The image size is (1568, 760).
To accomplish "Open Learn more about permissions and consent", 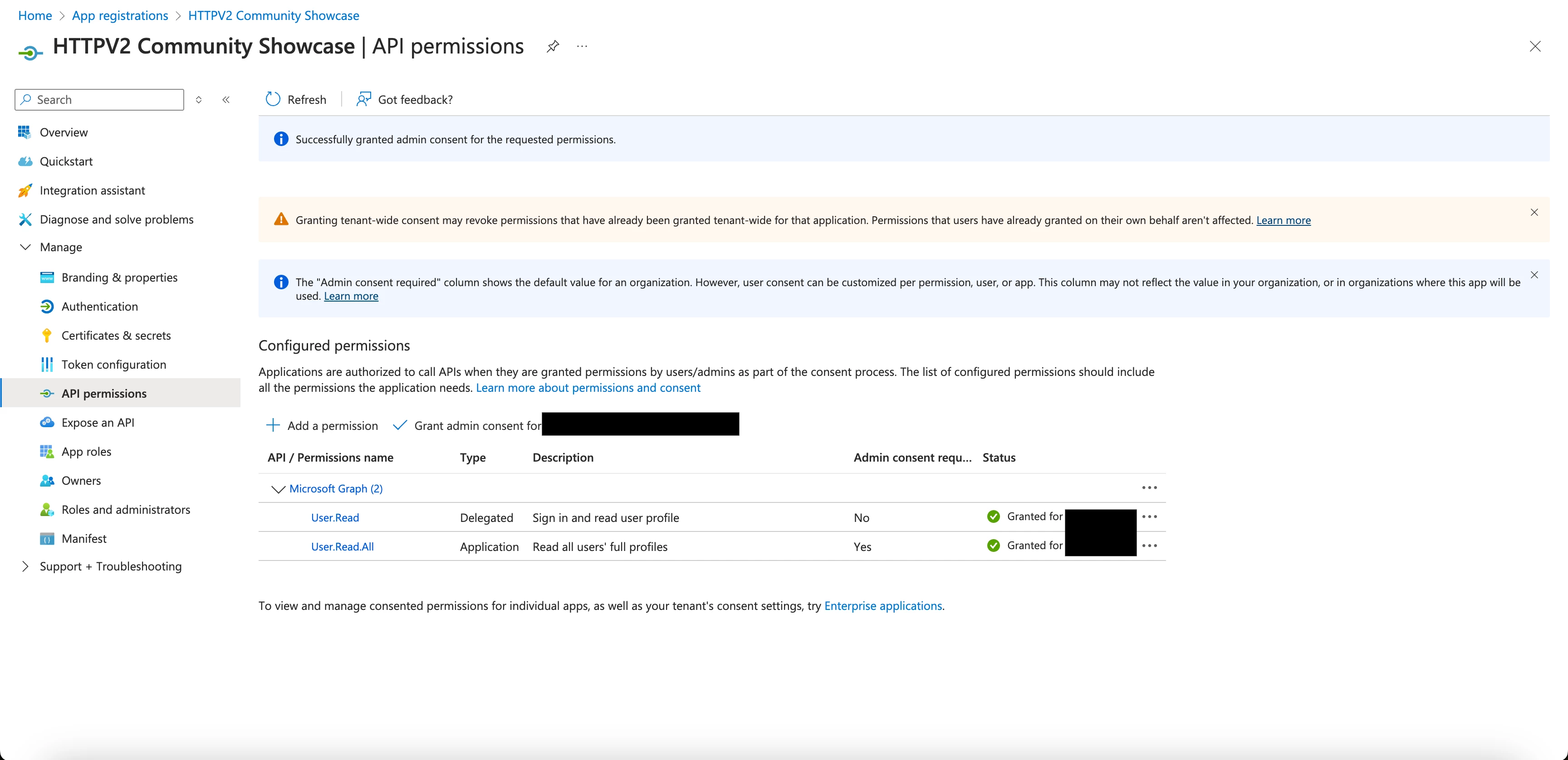I will pyautogui.click(x=588, y=388).
